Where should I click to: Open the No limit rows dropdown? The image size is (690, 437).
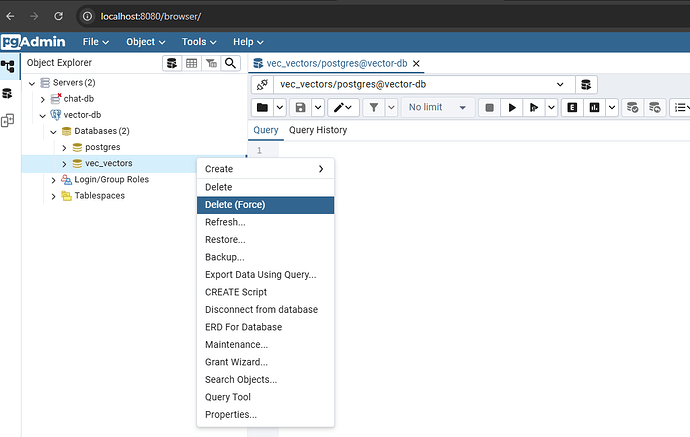pyautogui.click(x=437, y=107)
